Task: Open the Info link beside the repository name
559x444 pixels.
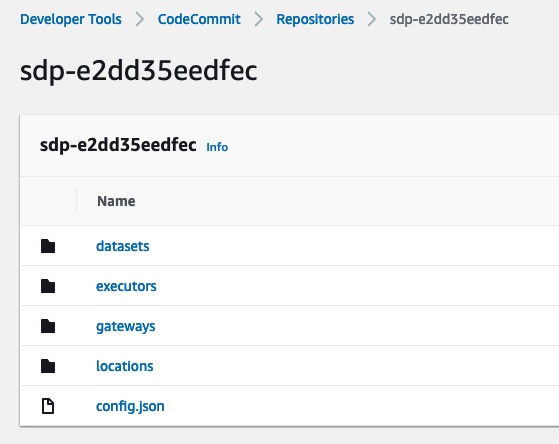Action: pos(217,147)
